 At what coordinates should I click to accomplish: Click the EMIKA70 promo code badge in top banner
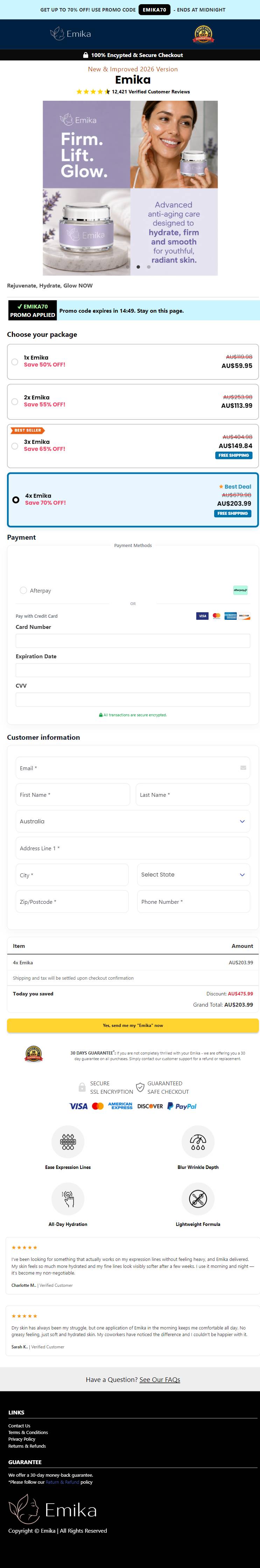(x=155, y=10)
